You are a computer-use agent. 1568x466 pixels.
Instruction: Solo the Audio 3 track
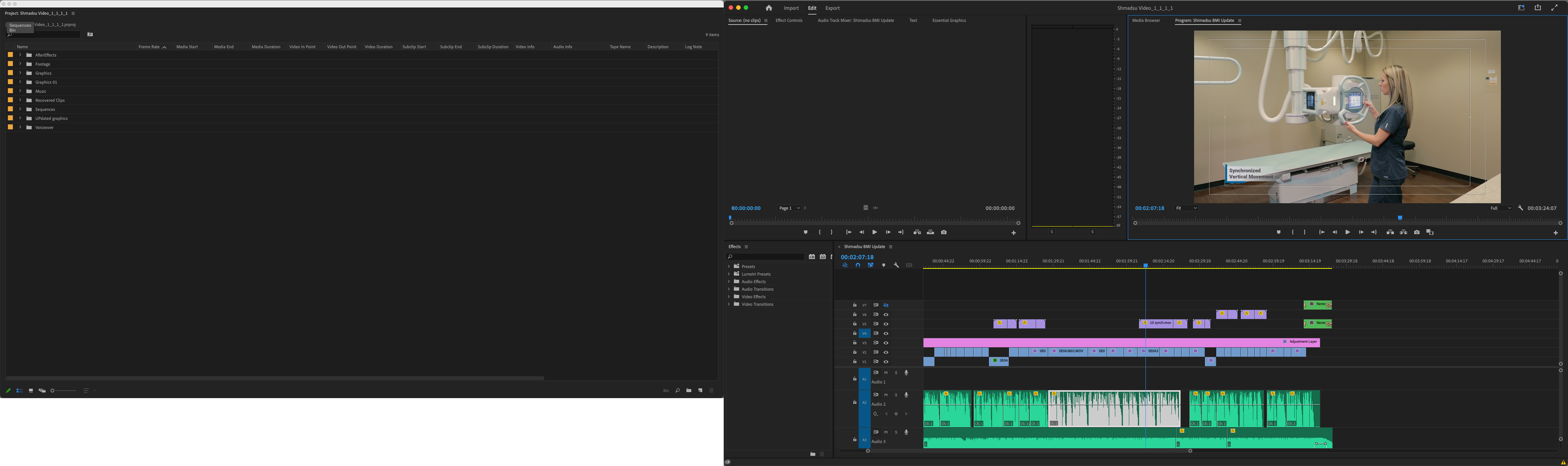pyautogui.click(x=896, y=432)
